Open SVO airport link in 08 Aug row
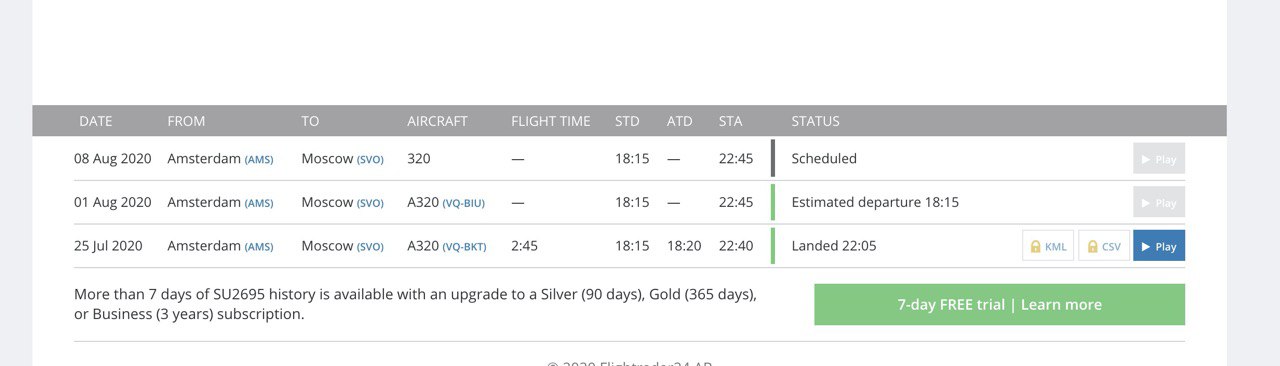1280x366 pixels. pyautogui.click(x=370, y=159)
